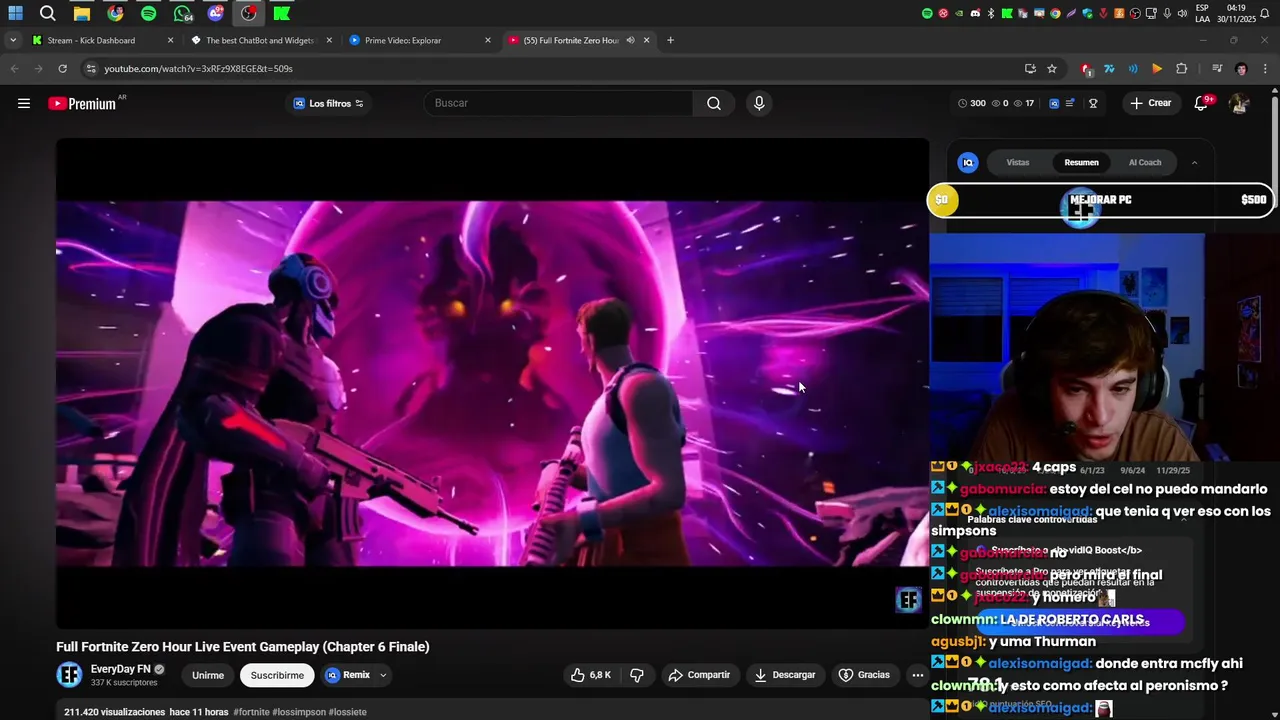Image resolution: width=1280 pixels, height=720 pixels.
Task: Select the AI Coach tab in vidIQ
Action: [x=1145, y=163]
